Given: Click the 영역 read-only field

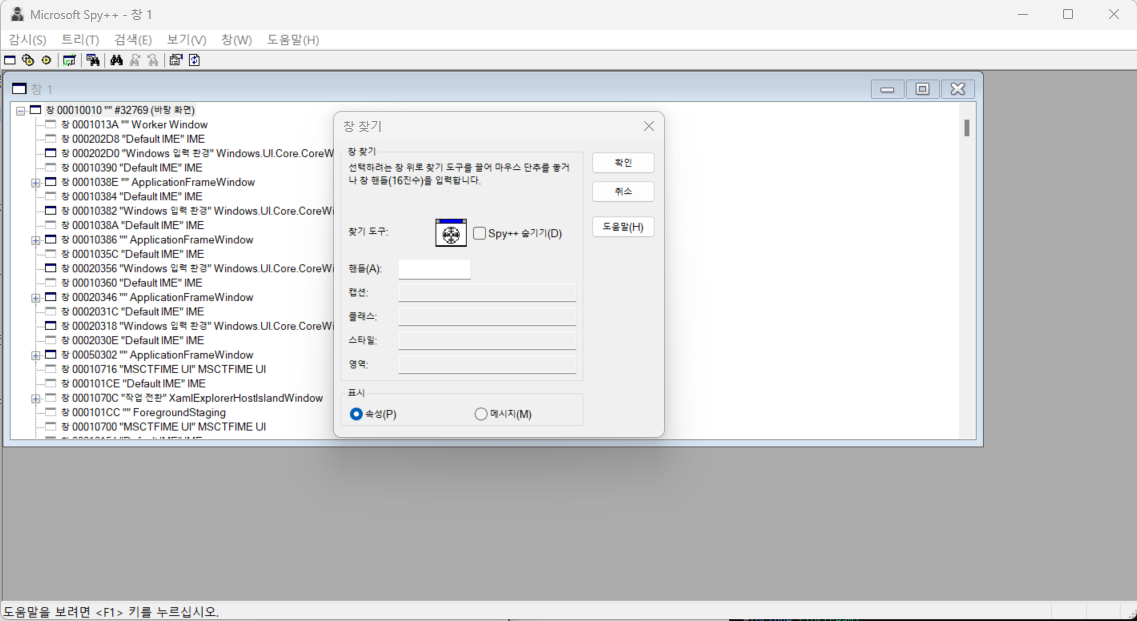Looking at the screenshot, I should pyautogui.click(x=487, y=364).
